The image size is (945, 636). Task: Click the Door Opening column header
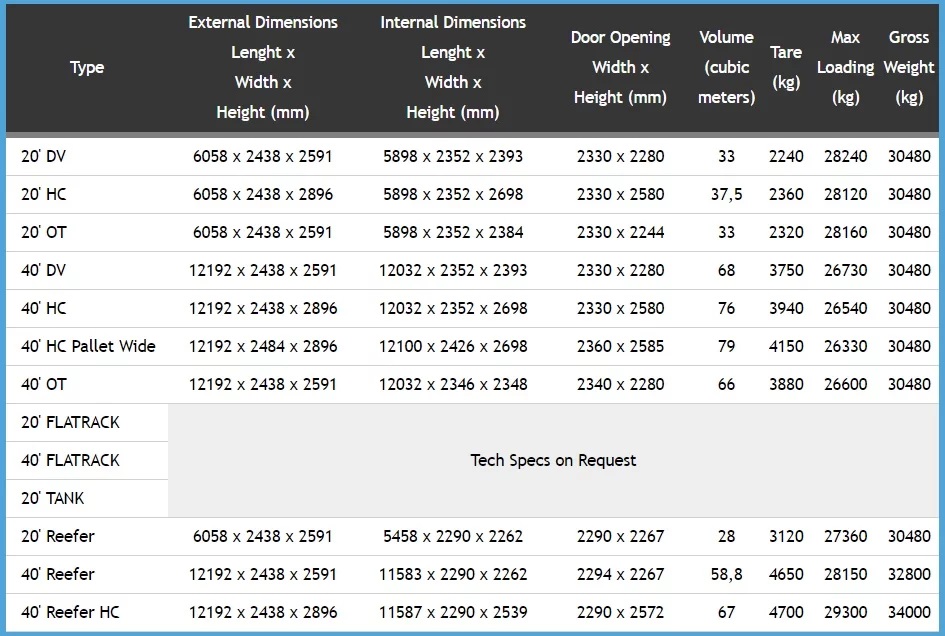[x=620, y=67]
